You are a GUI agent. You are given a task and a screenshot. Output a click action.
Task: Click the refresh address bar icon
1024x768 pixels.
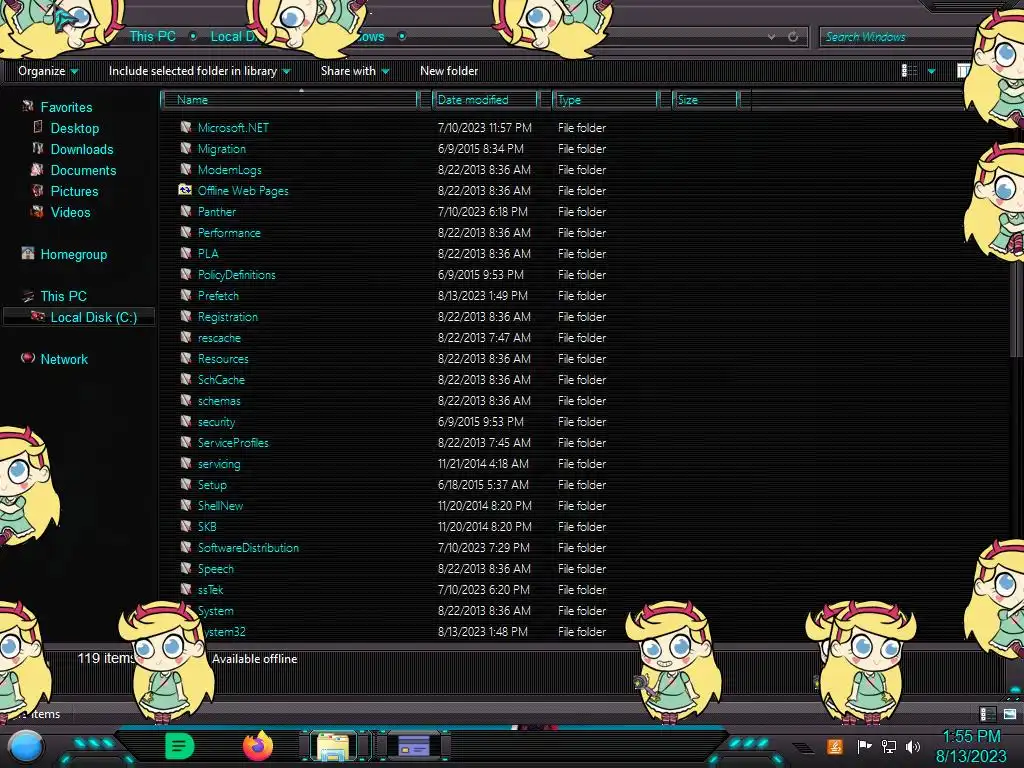pyautogui.click(x=793, y=37)
